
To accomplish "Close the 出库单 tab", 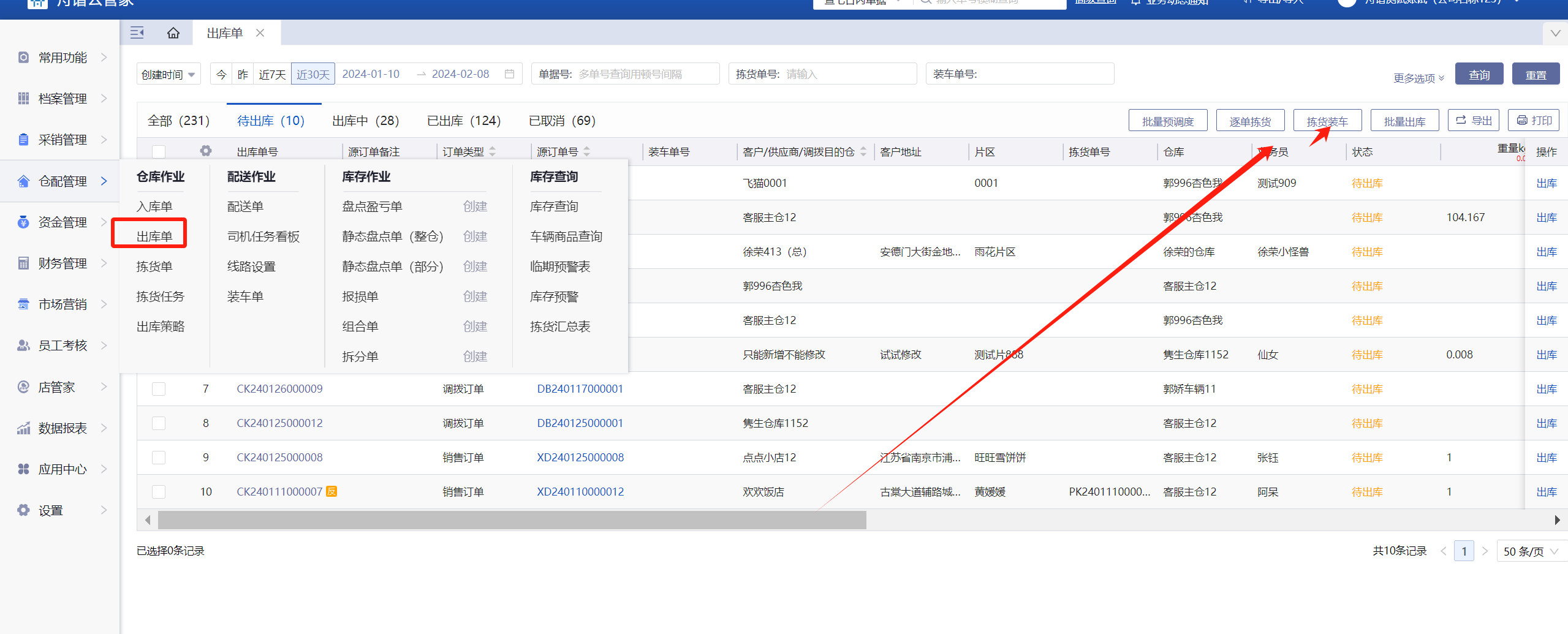I will [260, 33].
